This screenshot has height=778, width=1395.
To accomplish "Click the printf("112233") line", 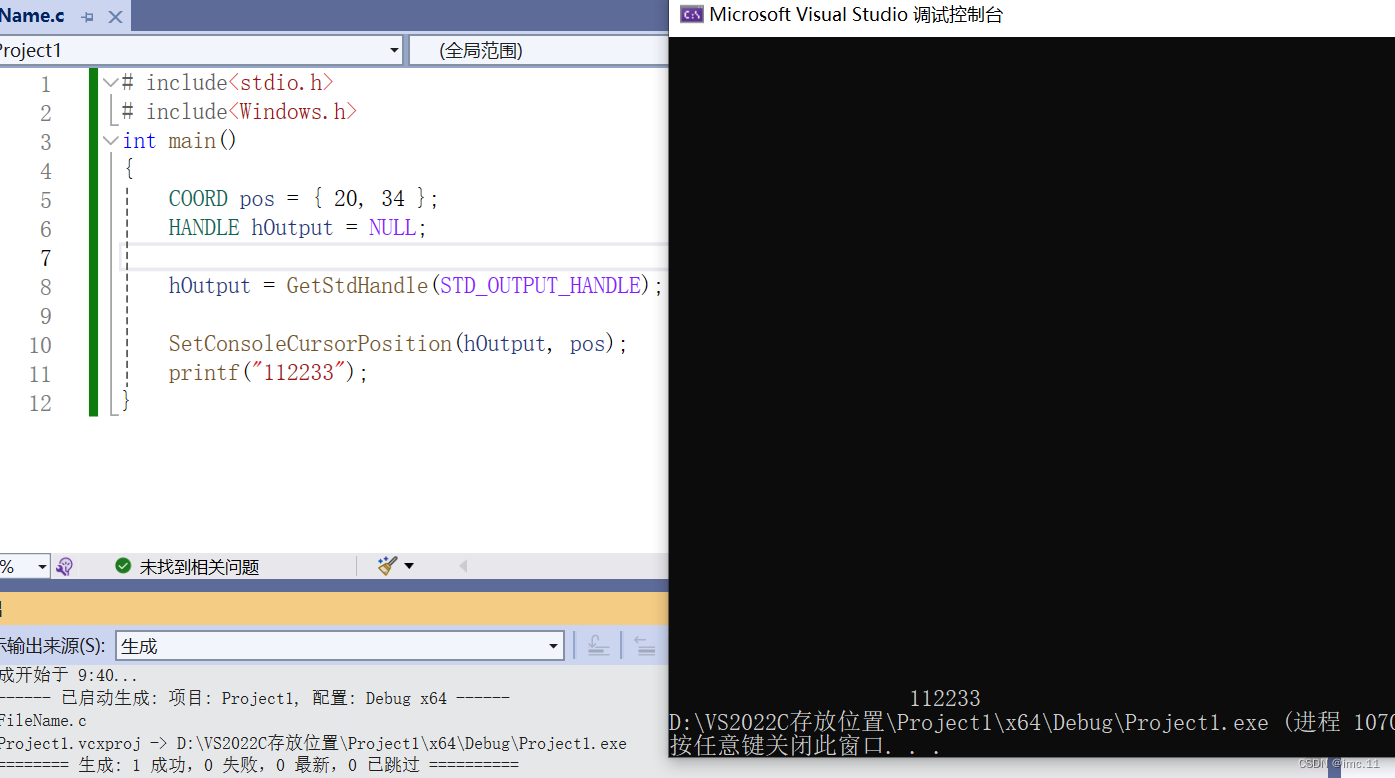I will click(x=268, y=373).
